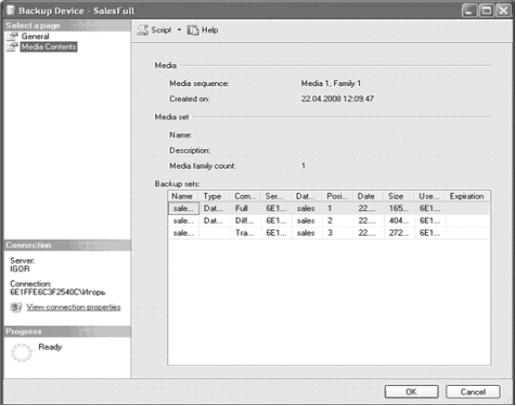Click the Backup Device title bar icon
Viewport: 516px width, 406px height.
[x=10, y=10]
